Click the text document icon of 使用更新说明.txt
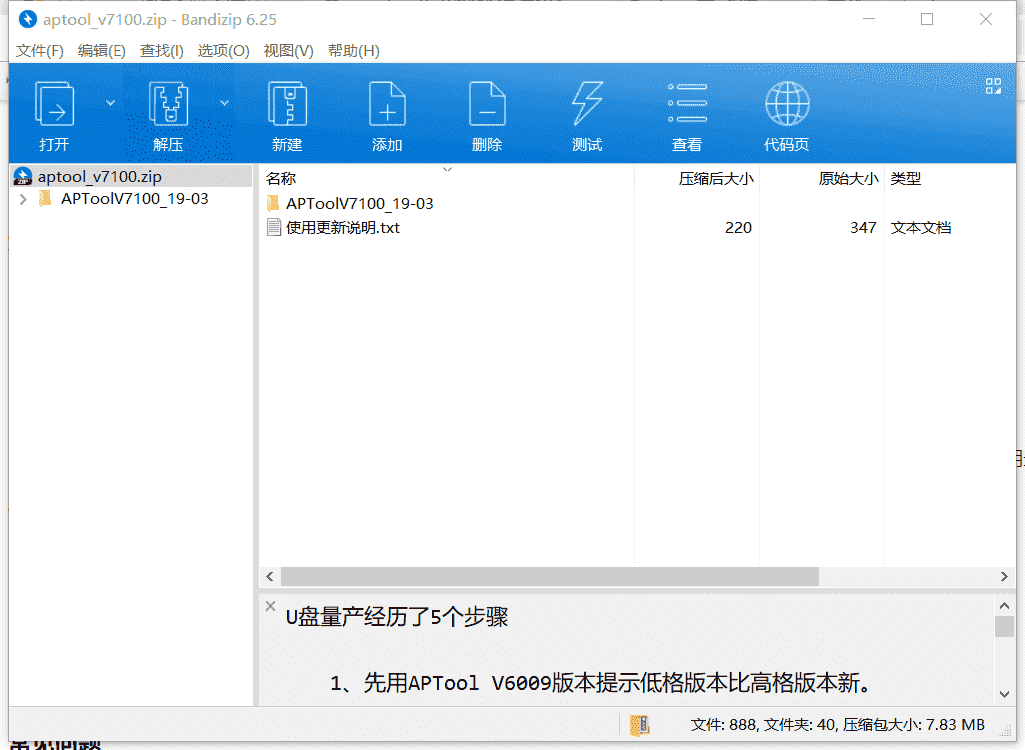This screenshot has width=1025, height=750. point(274,228)
